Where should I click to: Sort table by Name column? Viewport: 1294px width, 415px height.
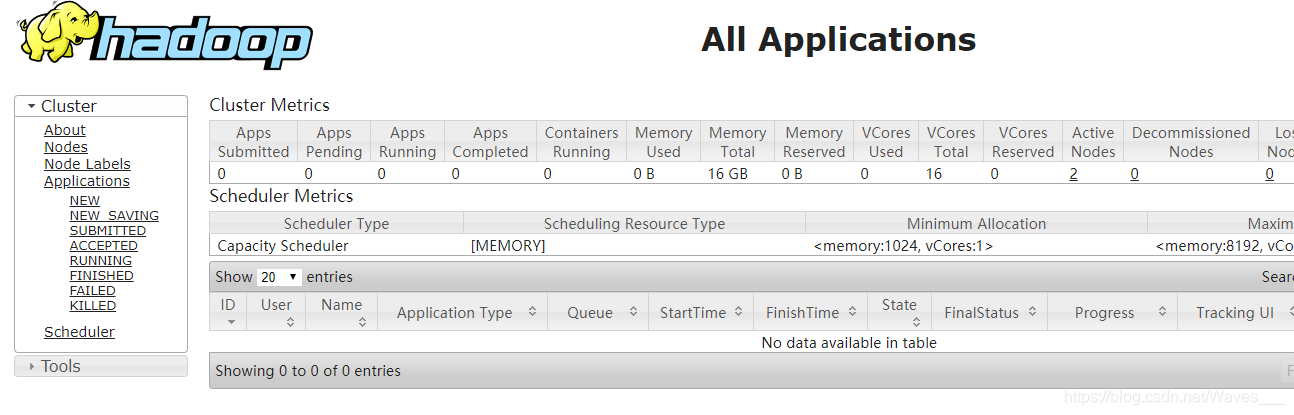pos(342,312)
